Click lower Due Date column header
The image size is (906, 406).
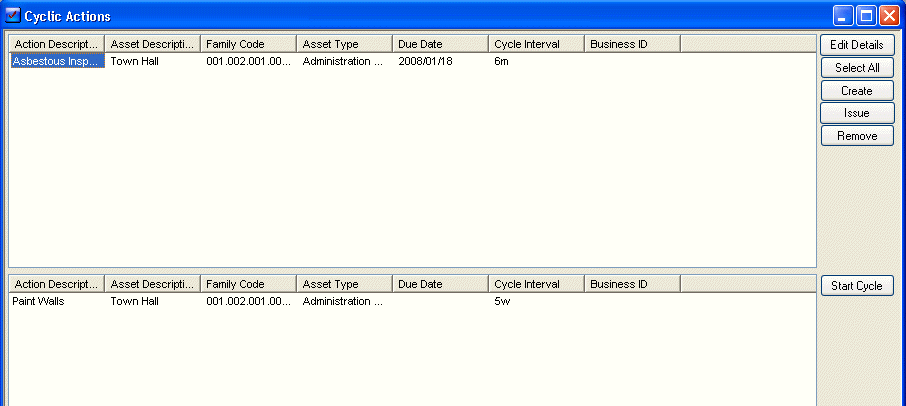point(440,284)
